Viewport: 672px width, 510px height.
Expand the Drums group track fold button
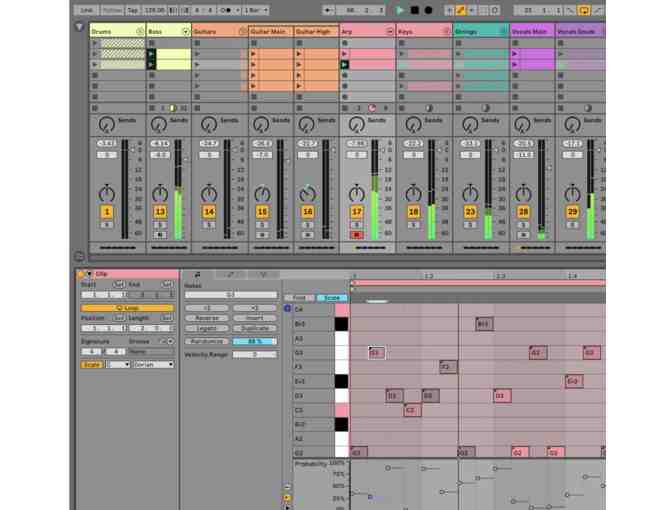tap(139, 32)
